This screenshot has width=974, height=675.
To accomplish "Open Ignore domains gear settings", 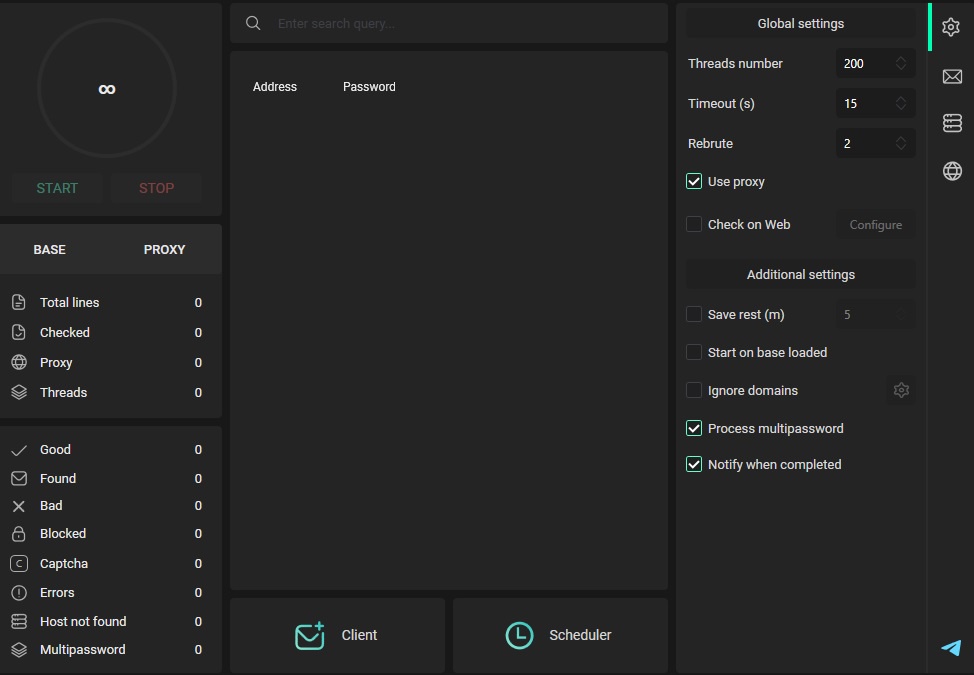I will (901, 390).
